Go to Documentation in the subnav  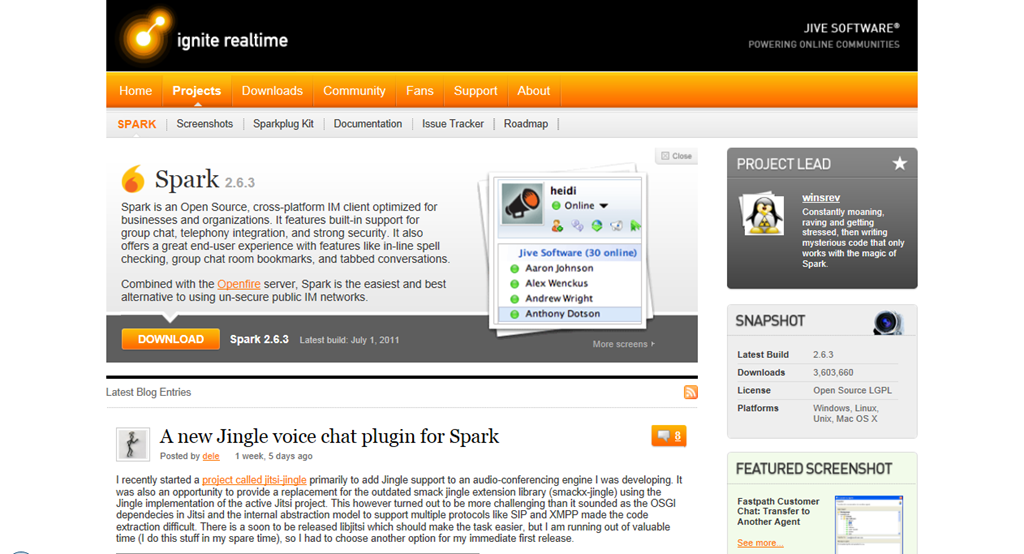tap(368, 123)
